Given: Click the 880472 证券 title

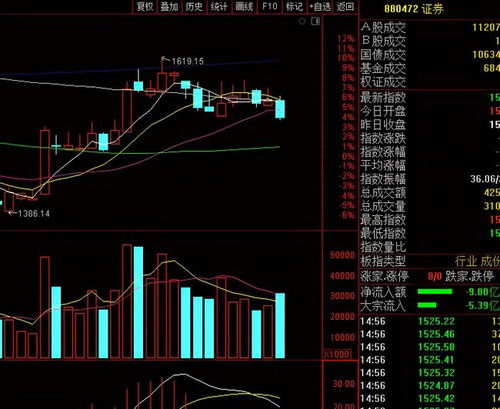Looking at the screenshot, I should (x=414, y=9).
